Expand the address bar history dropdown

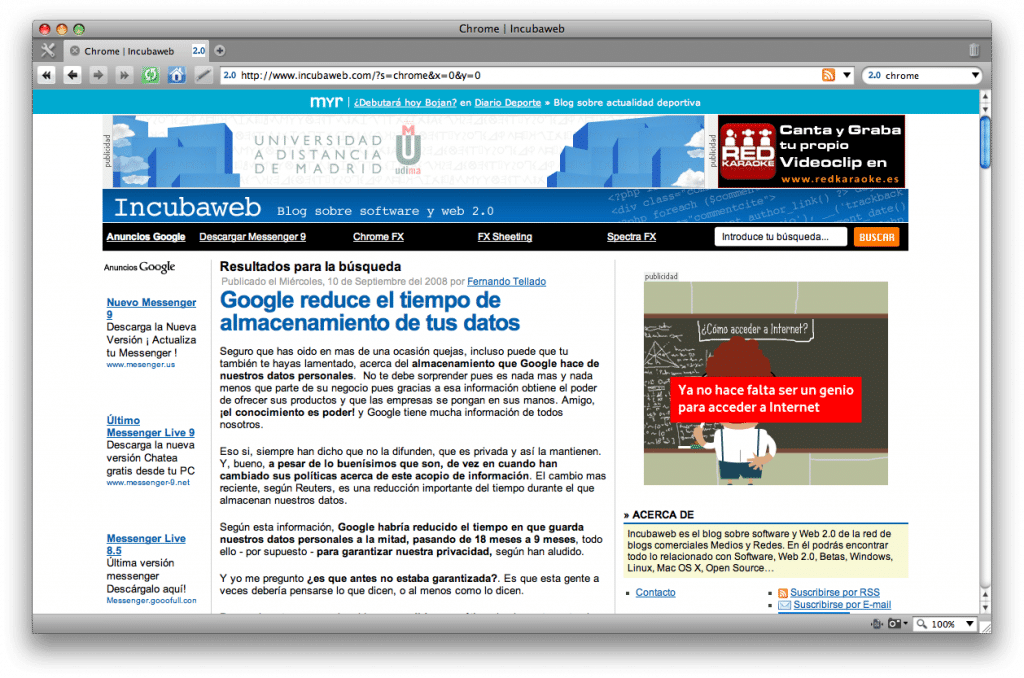846,75
